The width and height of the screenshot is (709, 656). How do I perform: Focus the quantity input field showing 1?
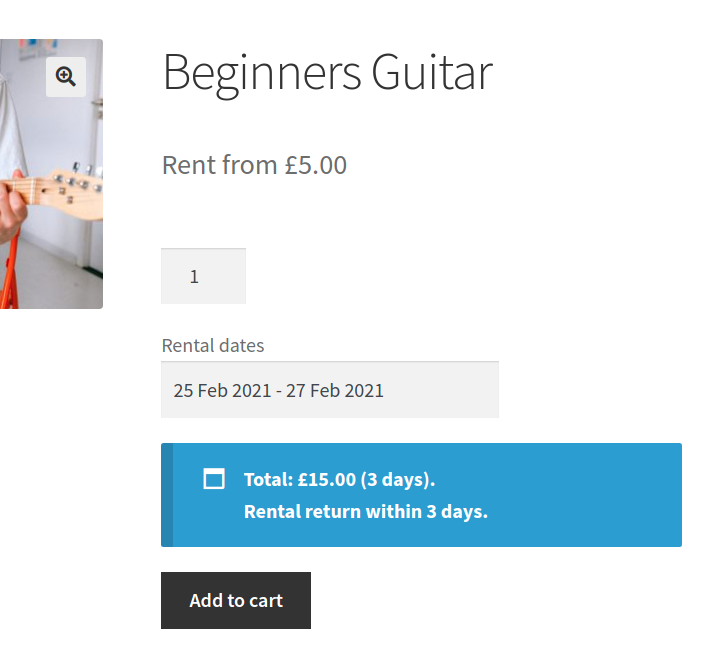203,276
